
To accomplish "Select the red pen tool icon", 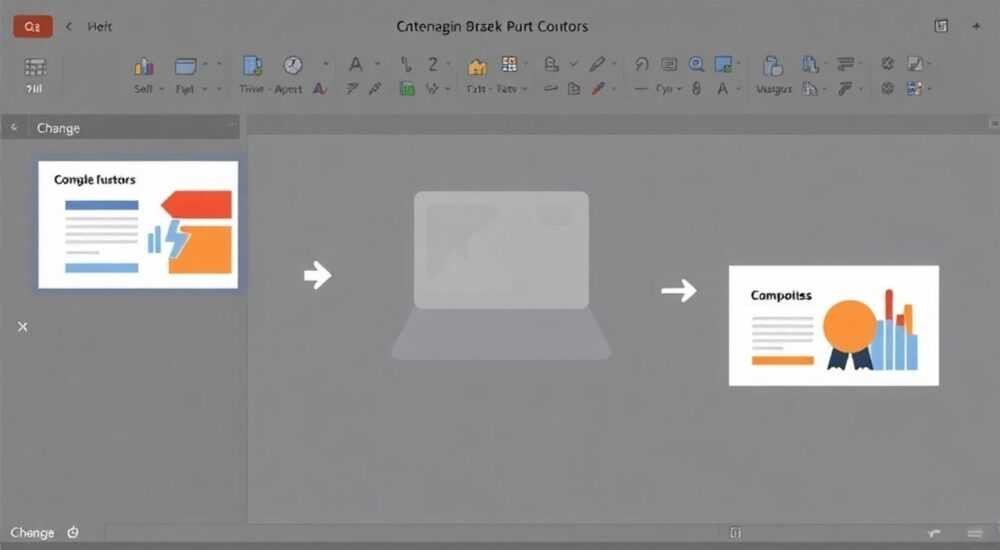I will coord(598,89).
